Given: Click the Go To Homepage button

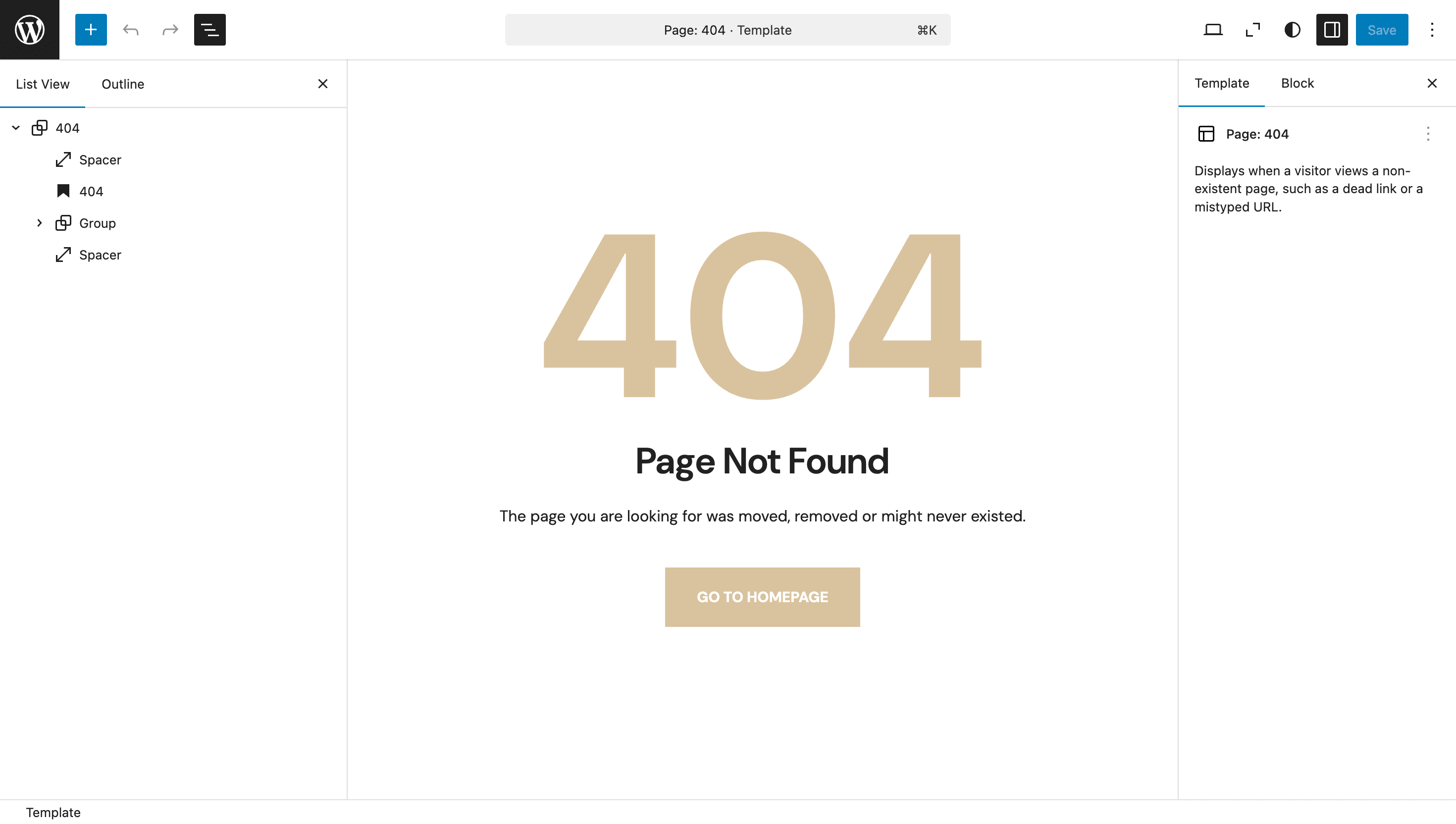Looking at the screenshot, I should point(762,597).
